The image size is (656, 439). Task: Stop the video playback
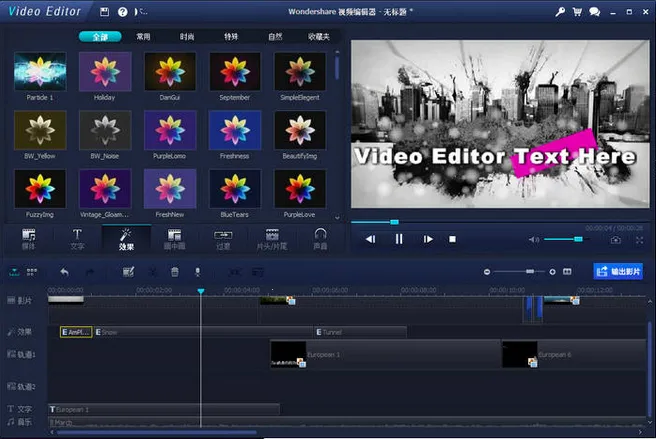tap(452, 239)
